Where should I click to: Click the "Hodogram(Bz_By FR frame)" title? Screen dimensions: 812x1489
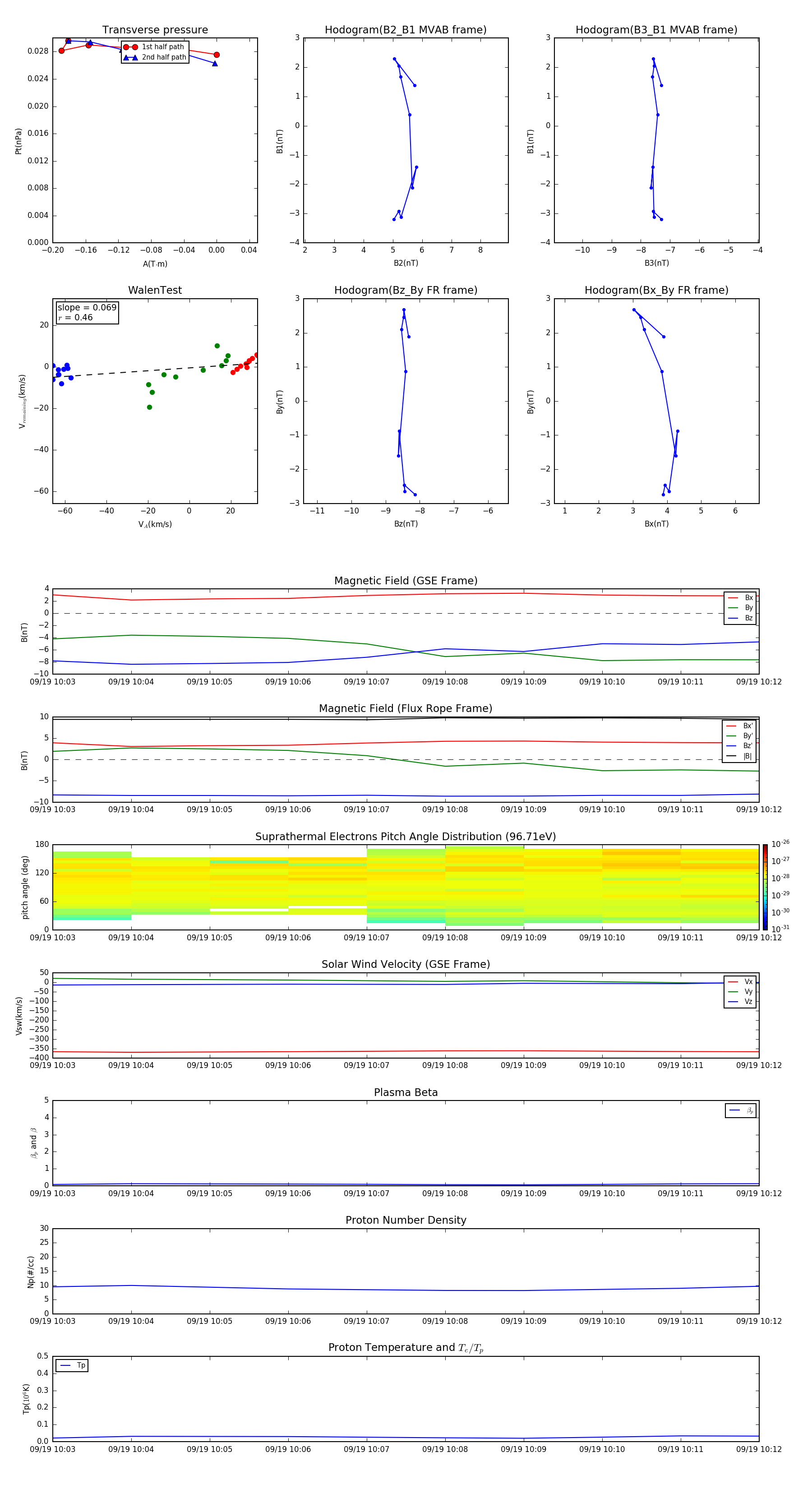point(406,290)
